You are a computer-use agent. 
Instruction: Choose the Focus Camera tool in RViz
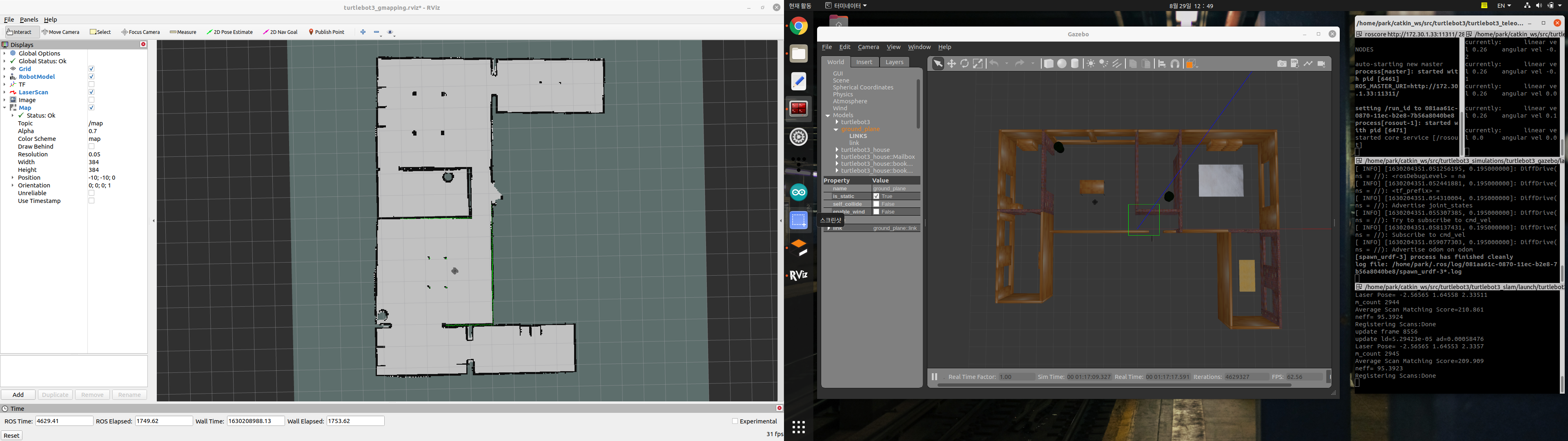140,32
